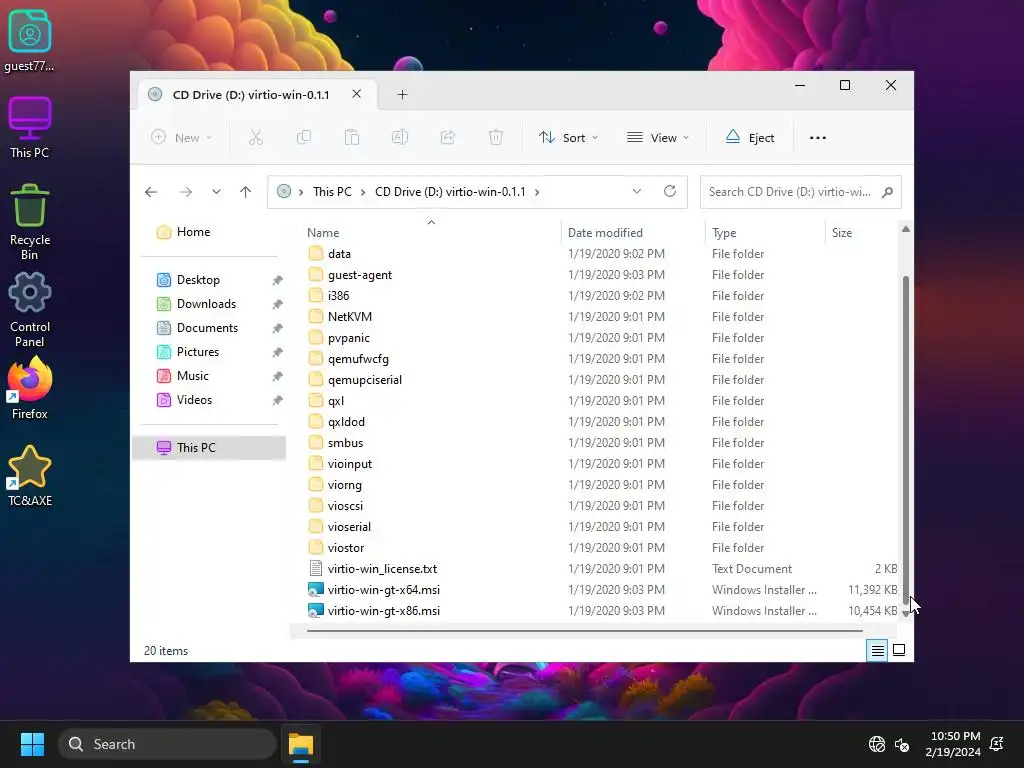Viewport: 1024px width, 768px height.
Task: Go up one folder level
Action: [x=246, y=192]
